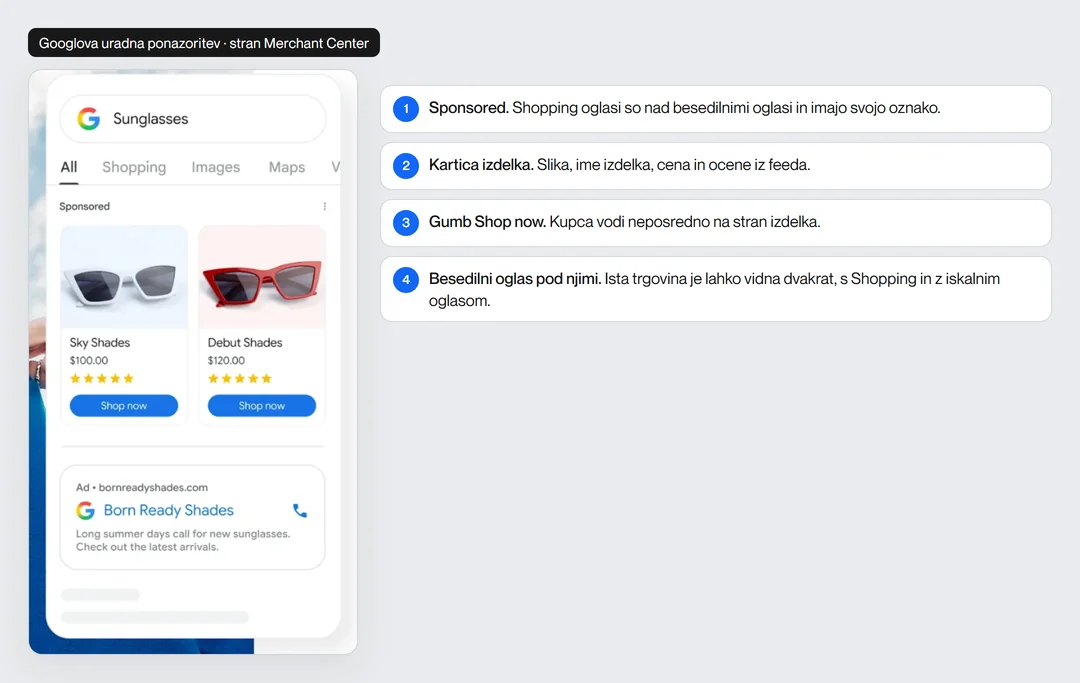Click the Googlova uradna ponazoritev caption label

[x=204, y=43]
